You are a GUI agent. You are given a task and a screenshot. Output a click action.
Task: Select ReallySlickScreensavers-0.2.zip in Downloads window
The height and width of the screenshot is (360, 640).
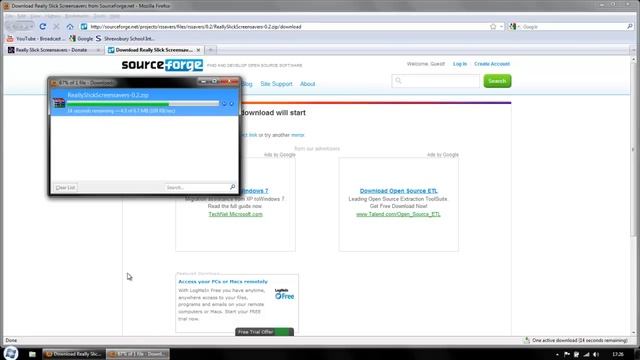144,102
